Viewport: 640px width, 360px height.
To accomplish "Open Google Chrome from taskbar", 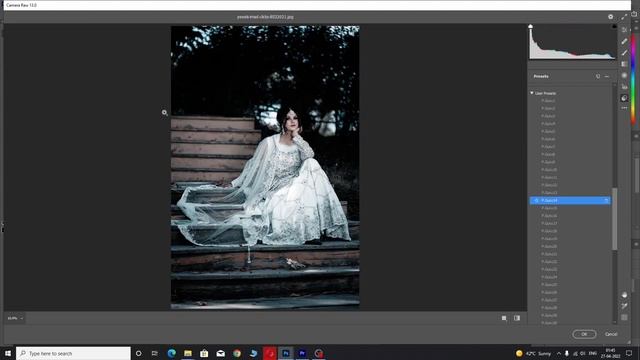I will (237, 353).
